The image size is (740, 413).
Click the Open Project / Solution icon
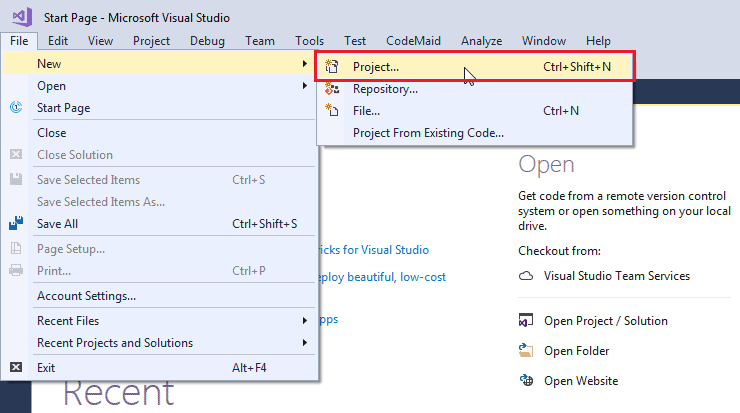527,321
